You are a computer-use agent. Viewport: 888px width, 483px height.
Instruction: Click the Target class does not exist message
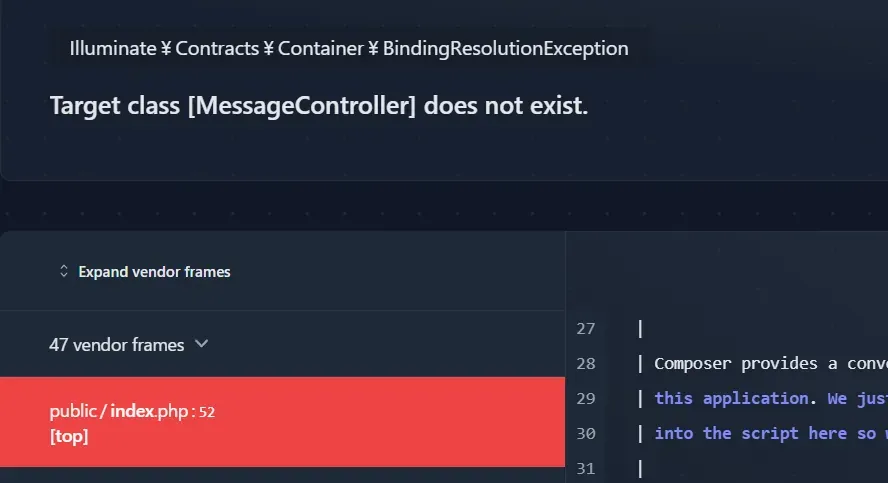tap(318, 105)
